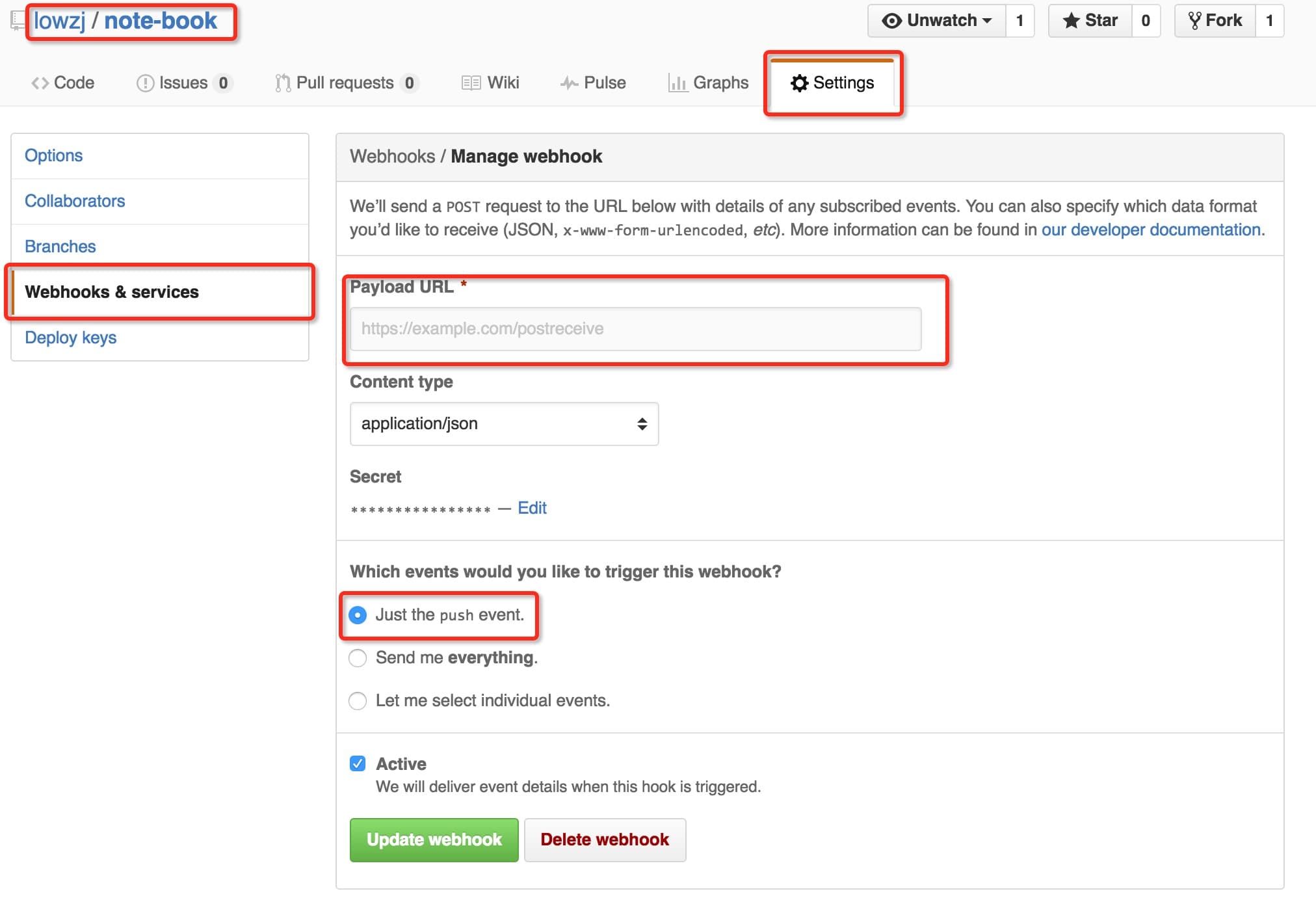Open the Content type dropdown
This screenshot has height=900, width=1316.
(504, 424)
